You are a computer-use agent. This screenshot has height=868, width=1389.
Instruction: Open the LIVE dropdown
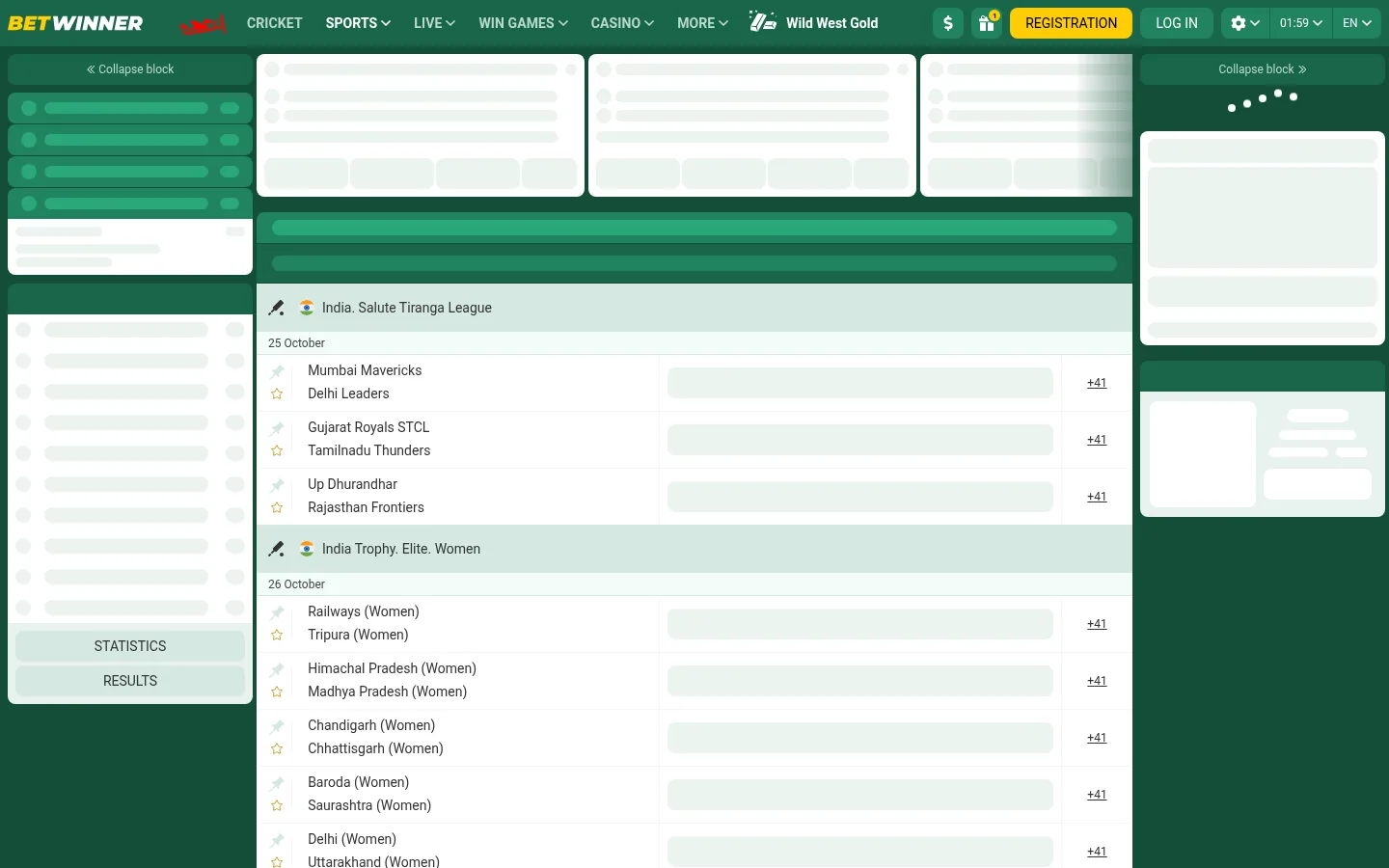[434, 23]
